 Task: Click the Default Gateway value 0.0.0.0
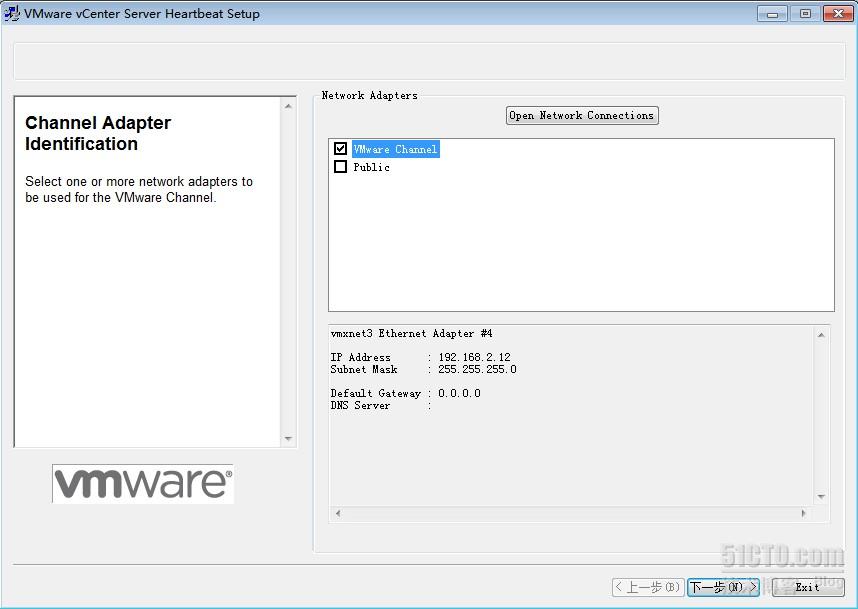tap(459, 393)
